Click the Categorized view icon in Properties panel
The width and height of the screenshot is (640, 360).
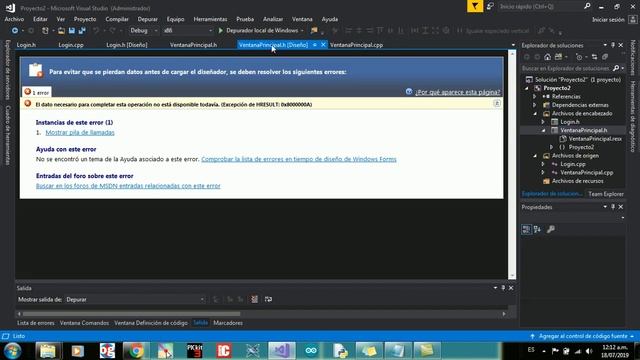[526, 229]
